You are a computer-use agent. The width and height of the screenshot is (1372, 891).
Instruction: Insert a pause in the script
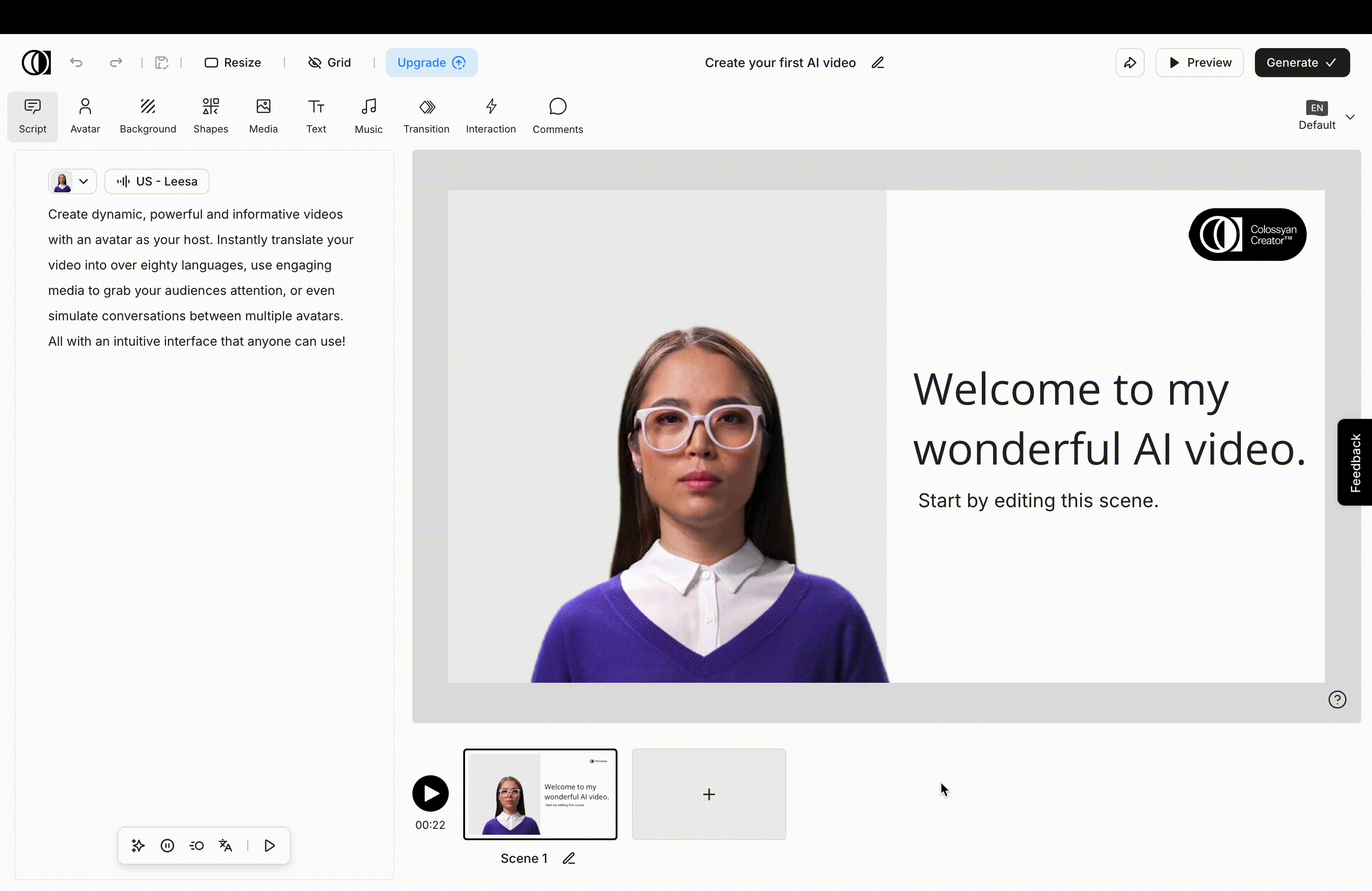coord(167,846)
